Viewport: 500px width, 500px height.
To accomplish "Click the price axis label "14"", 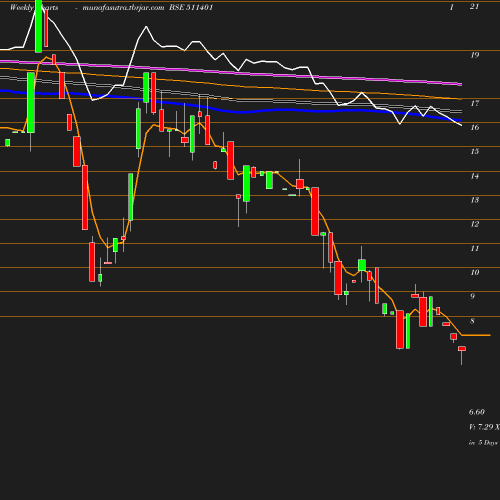I will [475, 176].
